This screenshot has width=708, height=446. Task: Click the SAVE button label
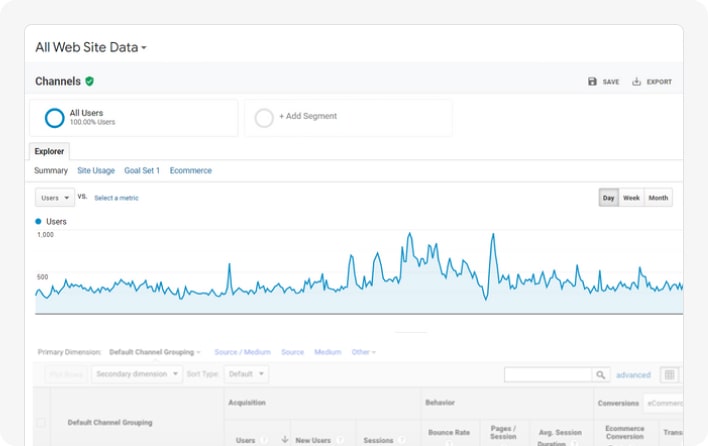pyautogui.click(x=611, y=82)
